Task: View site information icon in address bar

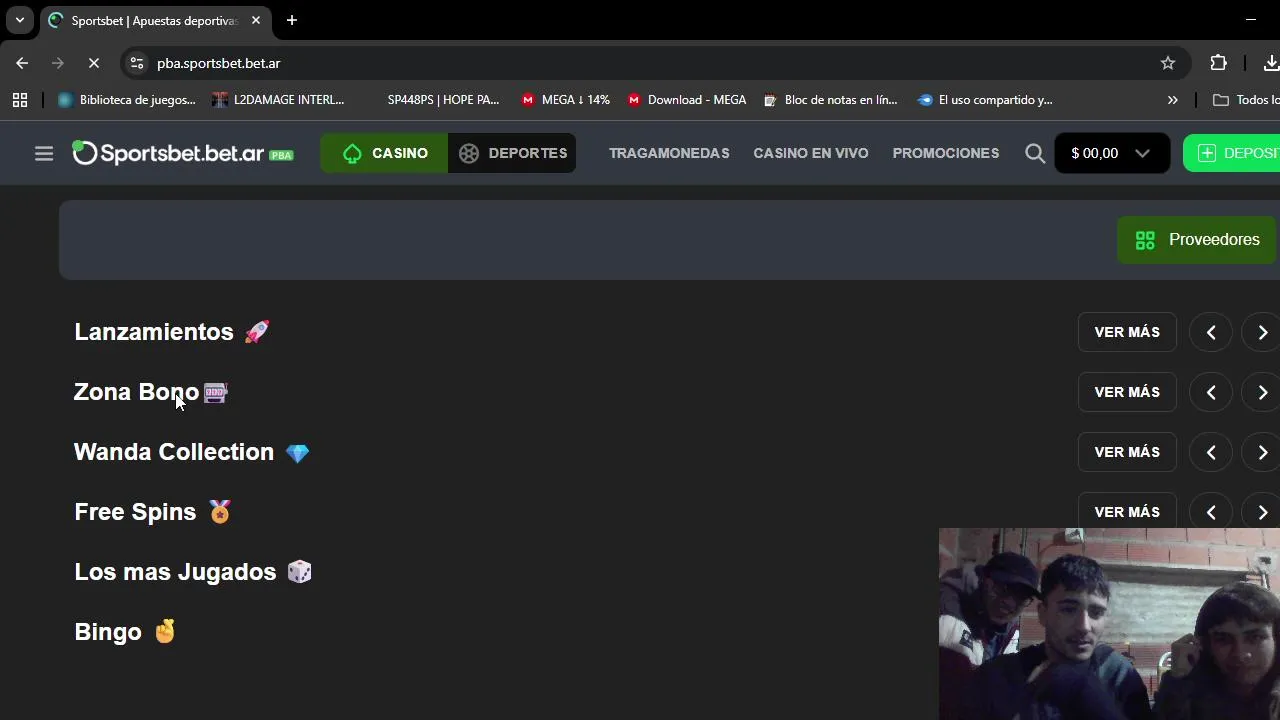Action: pos(137,63)
